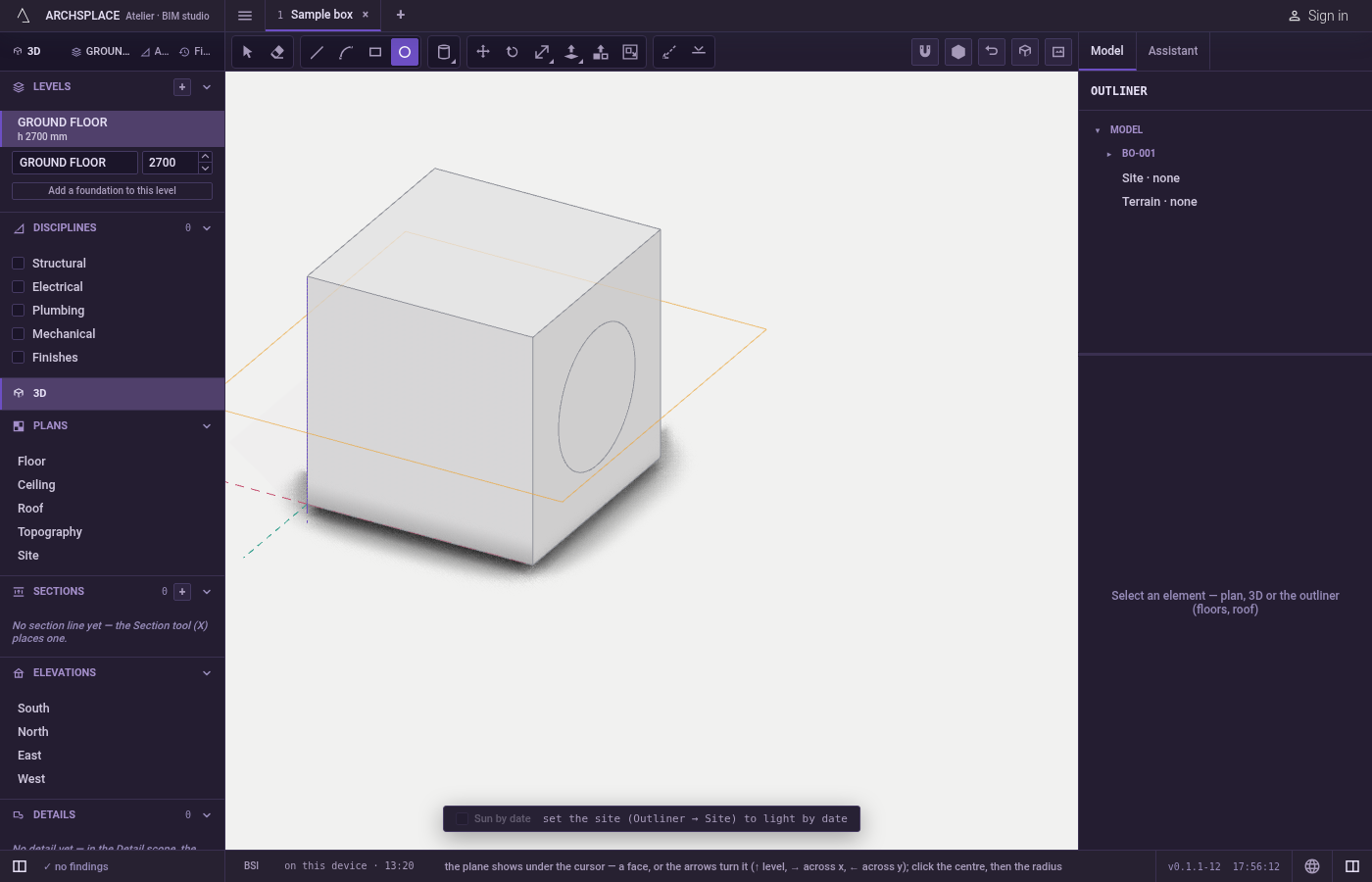Collapse the Plans section chevron
This screenshot has height=882, width=1372.
pos(207,426)
